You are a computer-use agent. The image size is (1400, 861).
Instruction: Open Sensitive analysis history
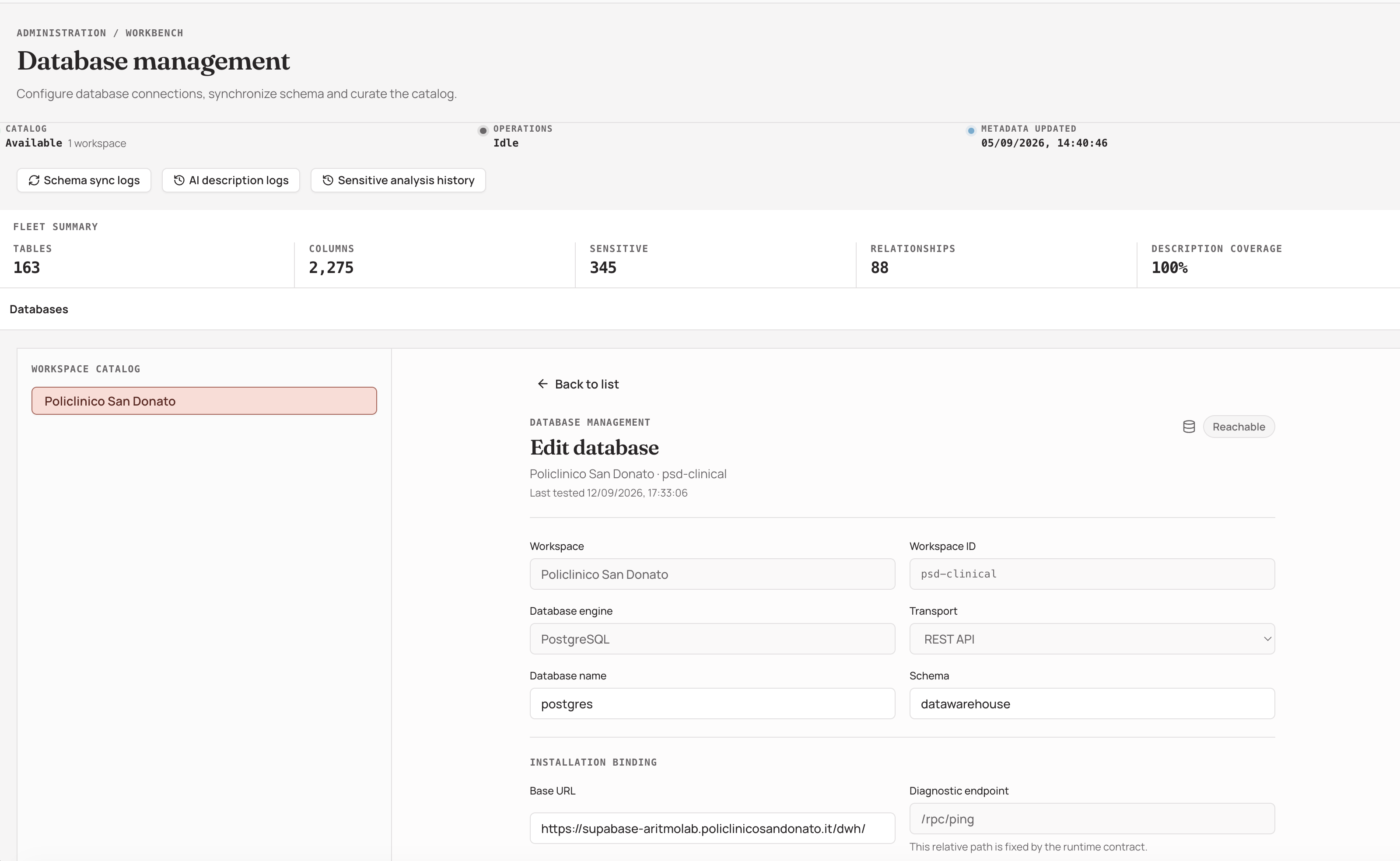(398, 181)
